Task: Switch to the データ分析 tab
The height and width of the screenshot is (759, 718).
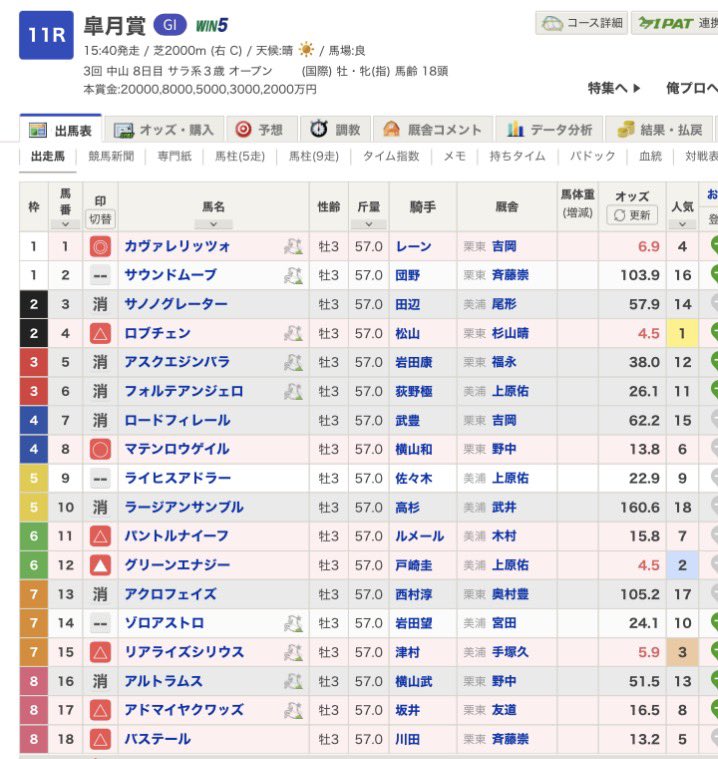Action: [x=549, y=130]
